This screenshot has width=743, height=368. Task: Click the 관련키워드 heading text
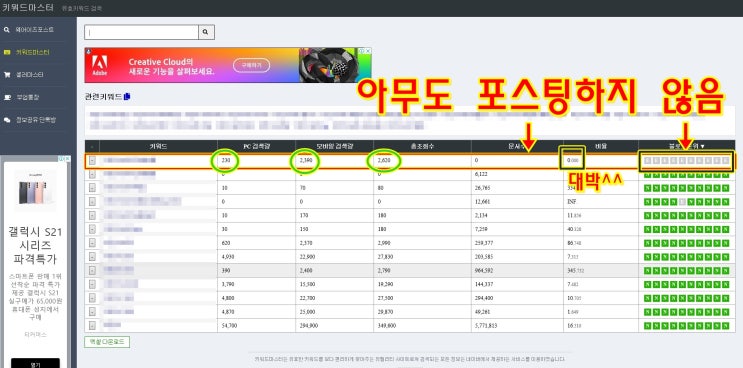point(103,97)
